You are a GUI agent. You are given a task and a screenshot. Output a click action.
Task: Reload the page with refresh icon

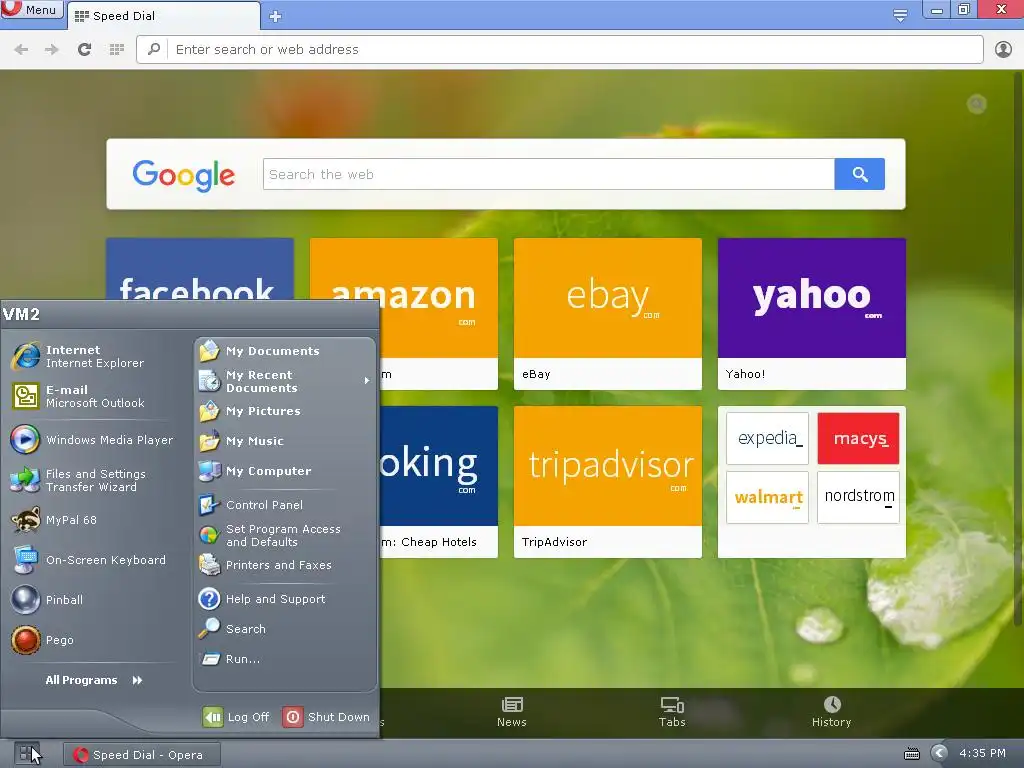(84, 50)
